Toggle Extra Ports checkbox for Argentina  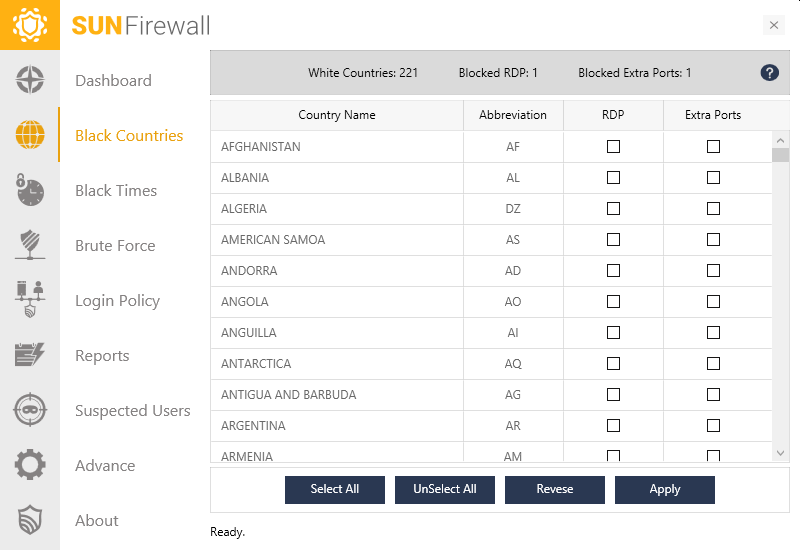(x=713, y=426)
